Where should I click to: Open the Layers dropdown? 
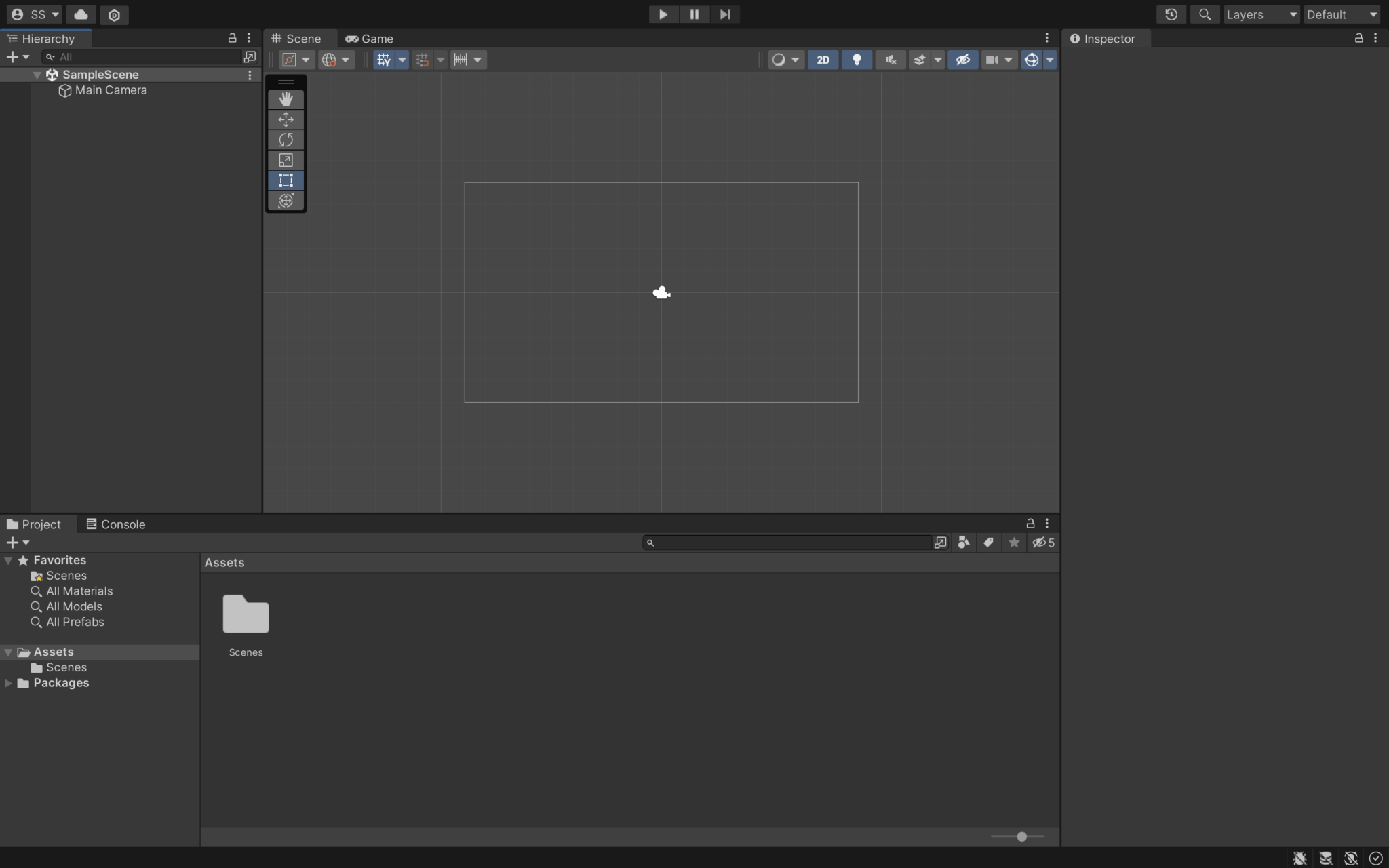(x=1260, y=14)
